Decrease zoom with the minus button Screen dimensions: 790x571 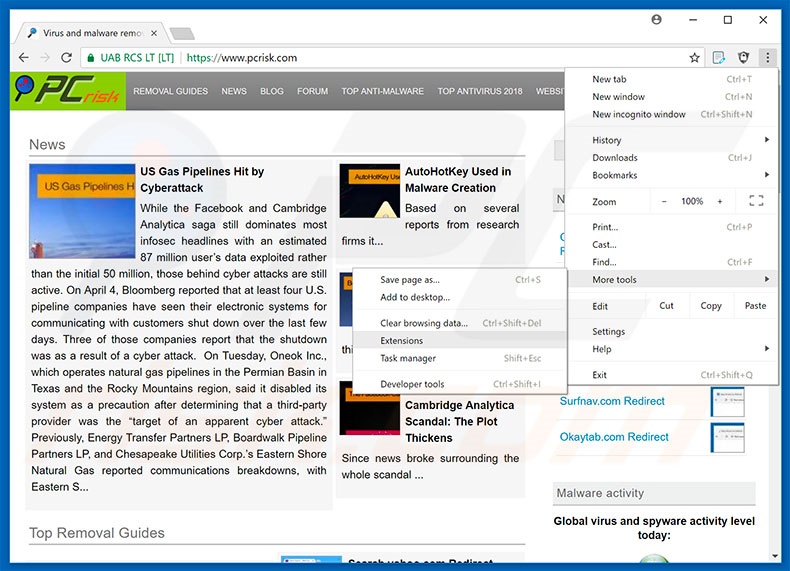pos(664,201)
